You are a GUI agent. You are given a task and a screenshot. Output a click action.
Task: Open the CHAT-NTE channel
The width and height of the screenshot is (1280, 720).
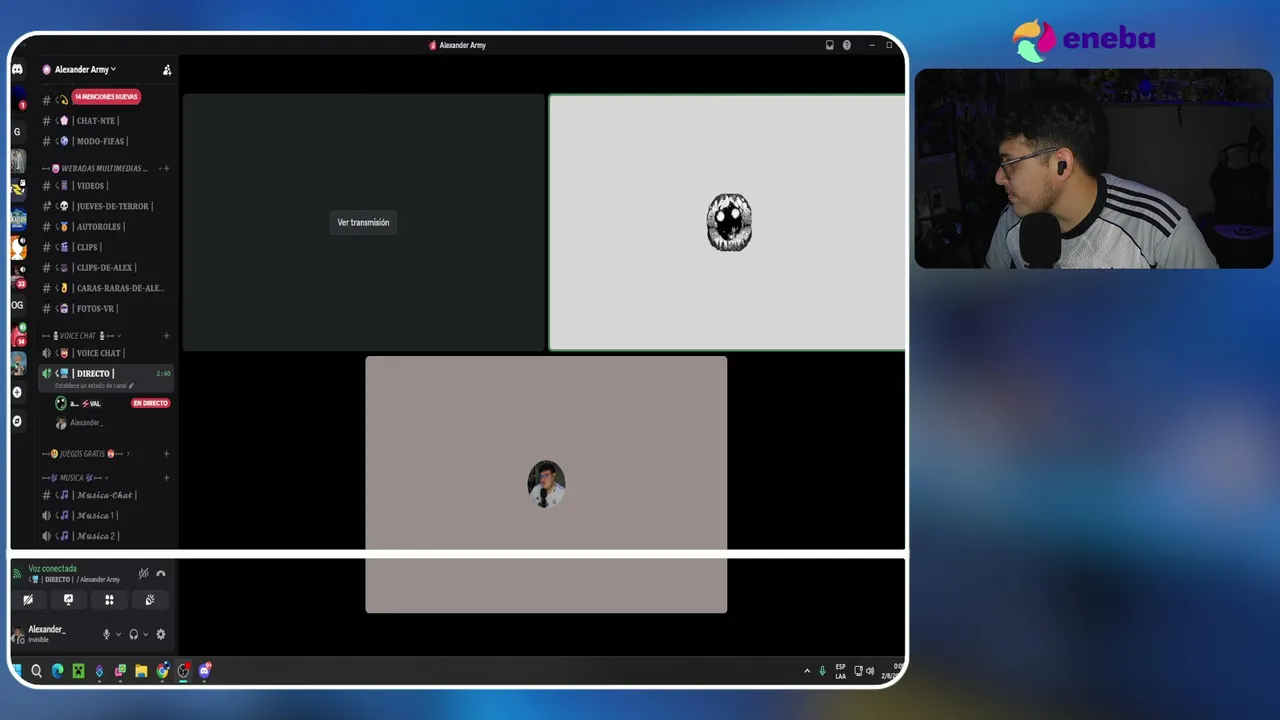point(107,121)
